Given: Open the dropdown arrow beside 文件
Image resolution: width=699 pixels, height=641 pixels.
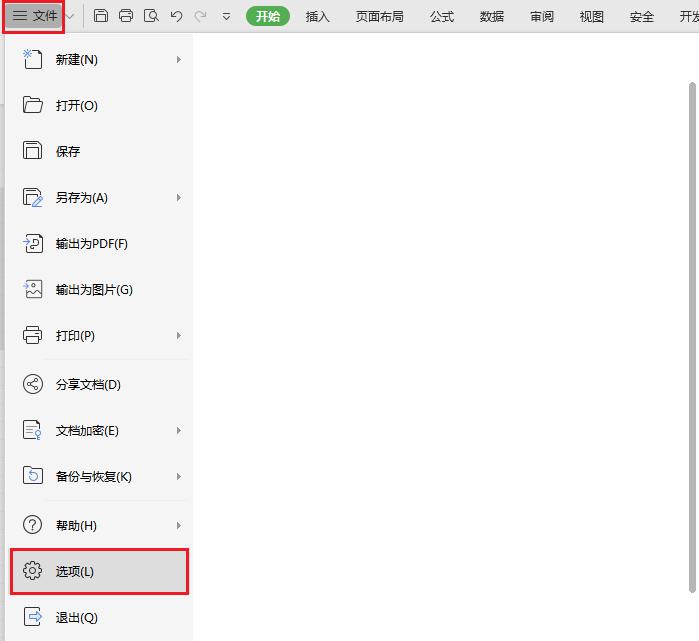Looking at the screenshot, I should pyautogui.click(x=70, y=16).
